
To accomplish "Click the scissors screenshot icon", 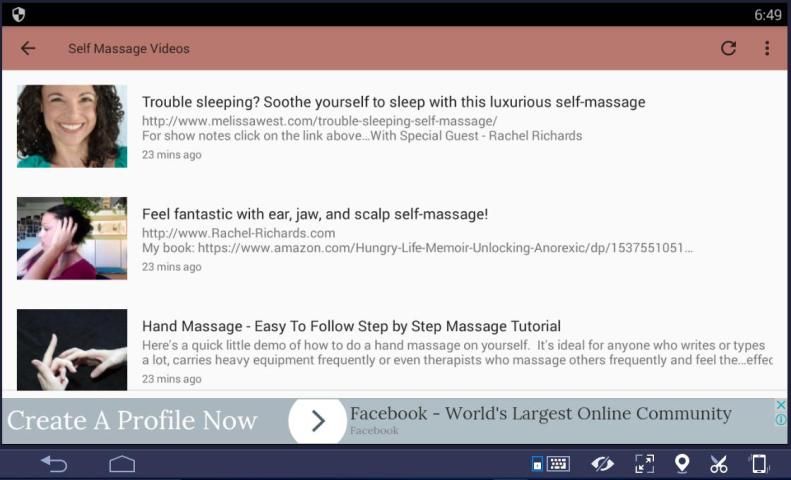I will pos(719,464).
